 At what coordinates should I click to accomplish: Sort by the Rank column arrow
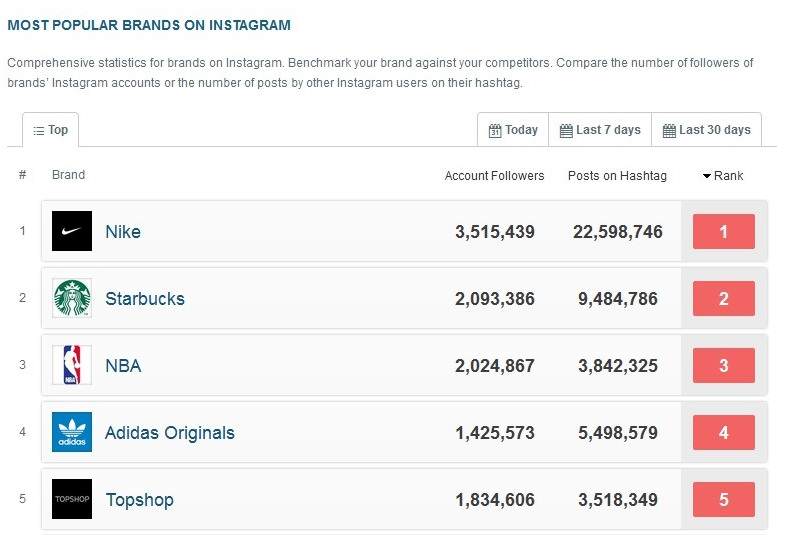[x=707, y=176]
